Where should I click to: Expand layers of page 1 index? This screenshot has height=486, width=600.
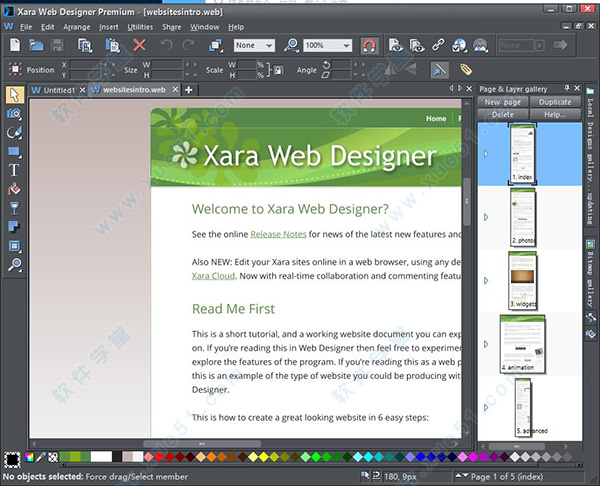click(x=486, y=154)
